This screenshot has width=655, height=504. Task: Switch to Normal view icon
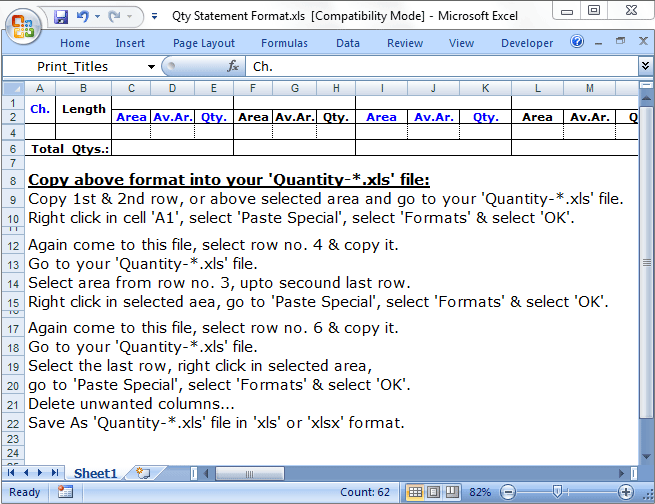415,492
